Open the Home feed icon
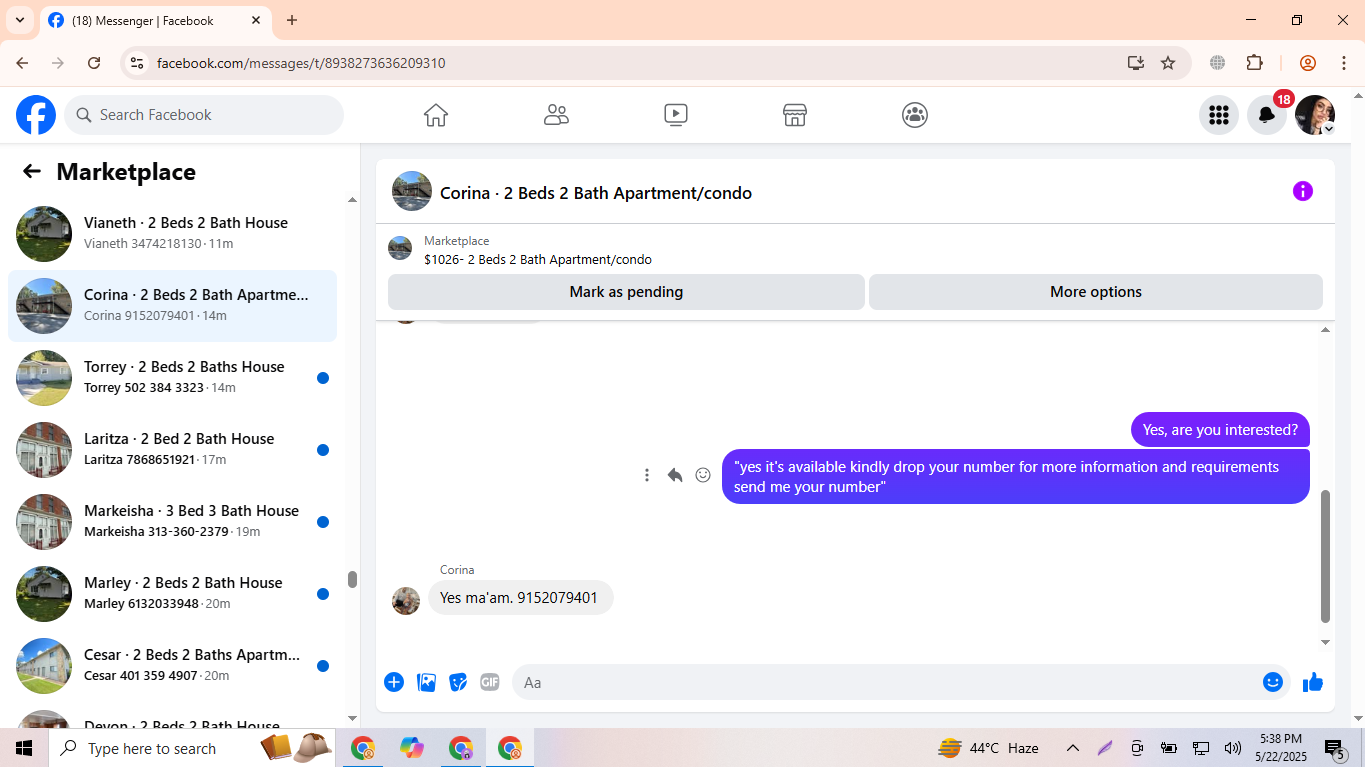1365x767 pixels. click(436, 115)
